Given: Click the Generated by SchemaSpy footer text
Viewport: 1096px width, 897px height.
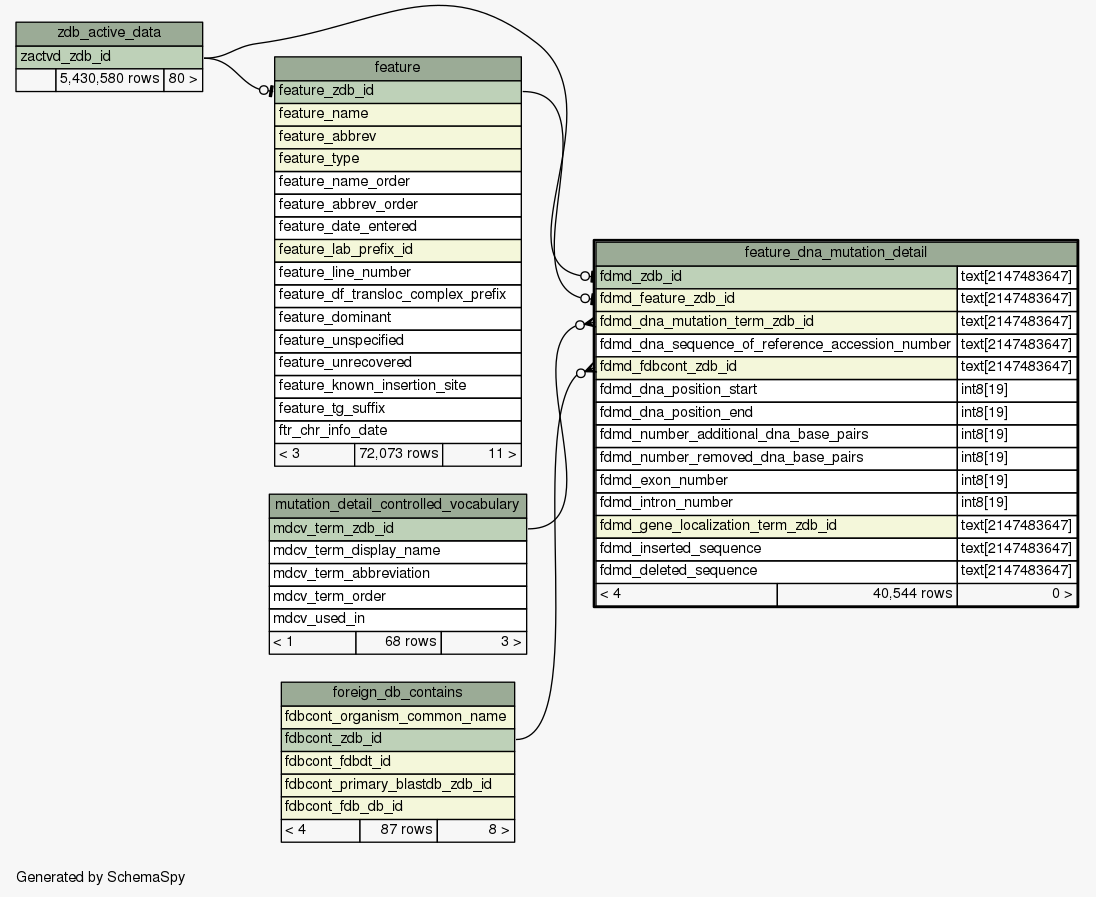Looking at the screenshot, I should (101, 877).
